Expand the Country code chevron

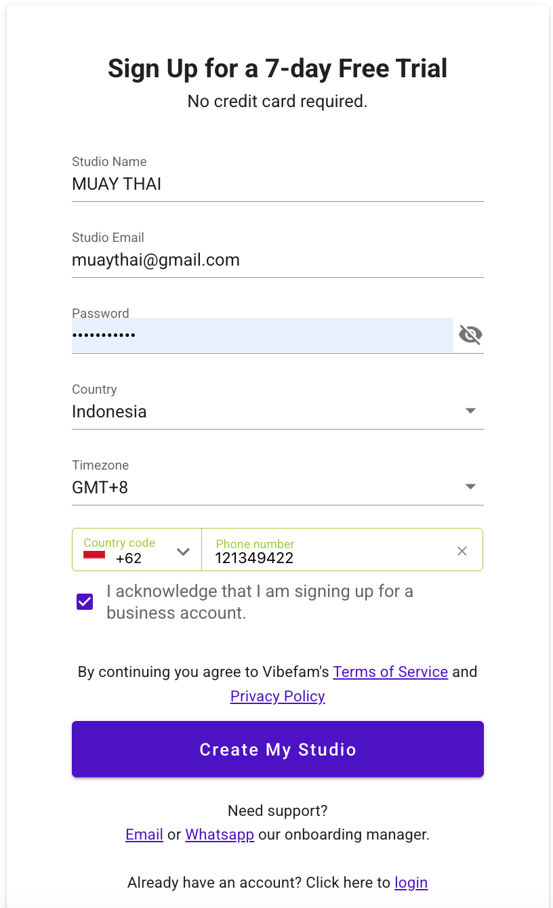tap(183, 551)
